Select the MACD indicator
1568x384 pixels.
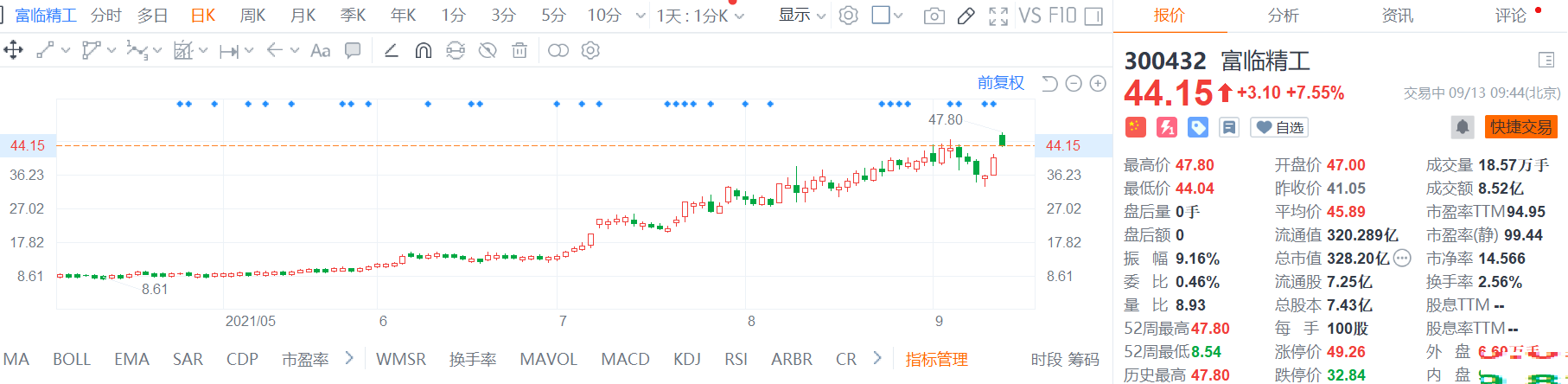point(625,359)
